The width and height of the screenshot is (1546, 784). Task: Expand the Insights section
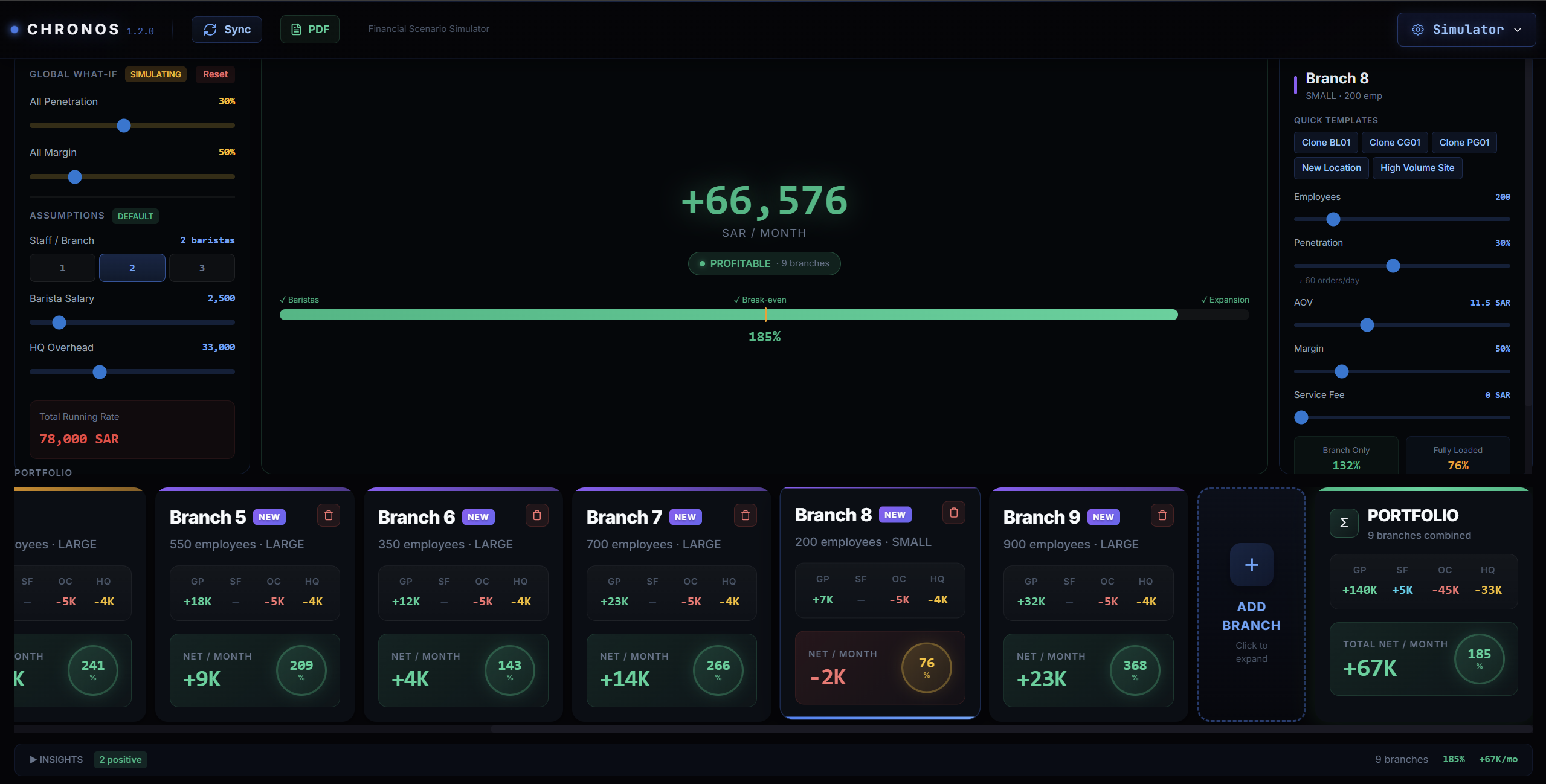(x=56, y=759)
